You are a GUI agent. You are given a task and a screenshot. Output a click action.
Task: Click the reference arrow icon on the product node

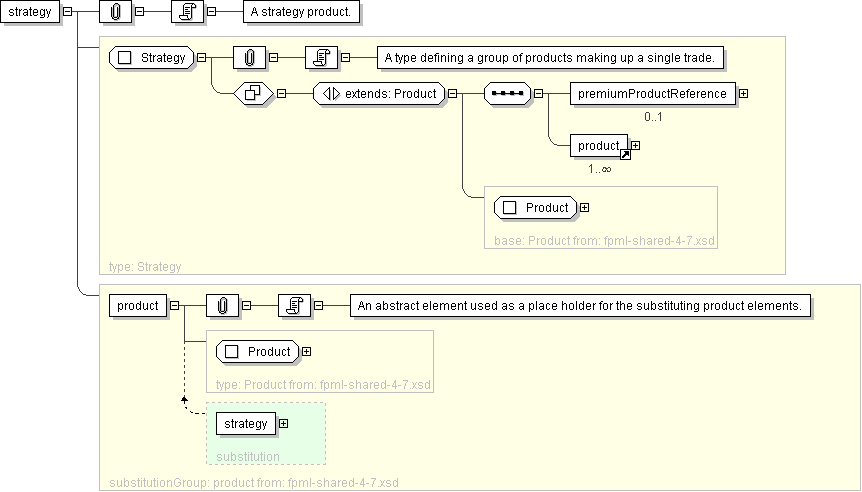click(625, 154)
